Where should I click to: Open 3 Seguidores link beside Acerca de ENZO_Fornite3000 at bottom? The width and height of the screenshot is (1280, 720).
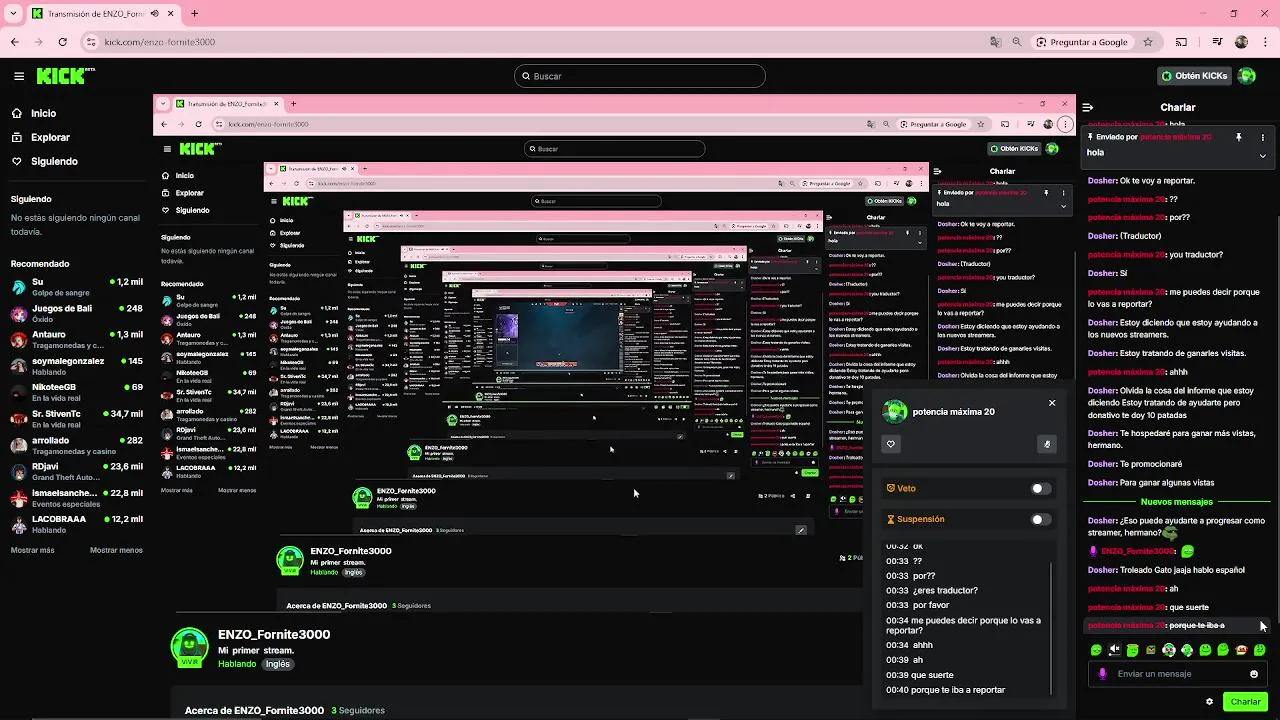[x=358, y=710]
